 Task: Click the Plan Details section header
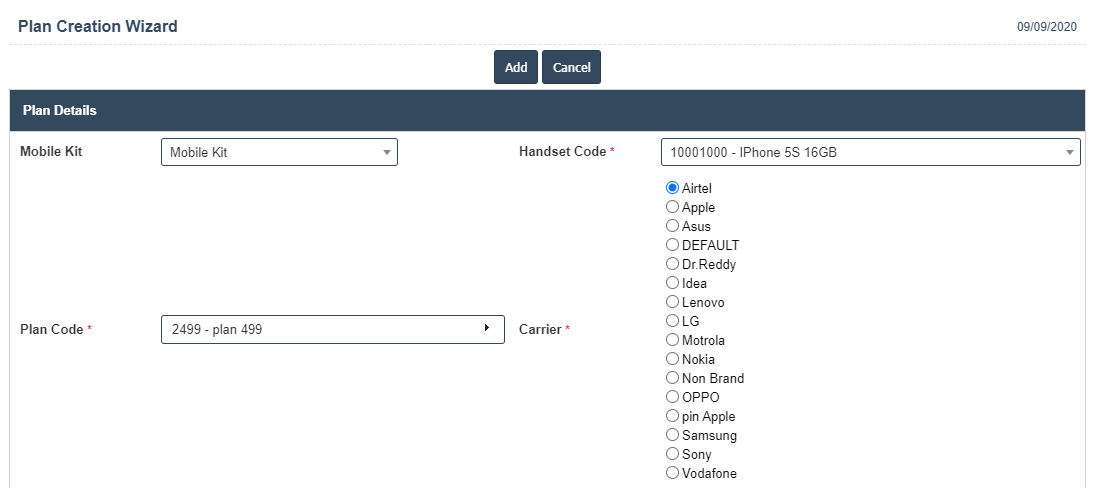60,110
